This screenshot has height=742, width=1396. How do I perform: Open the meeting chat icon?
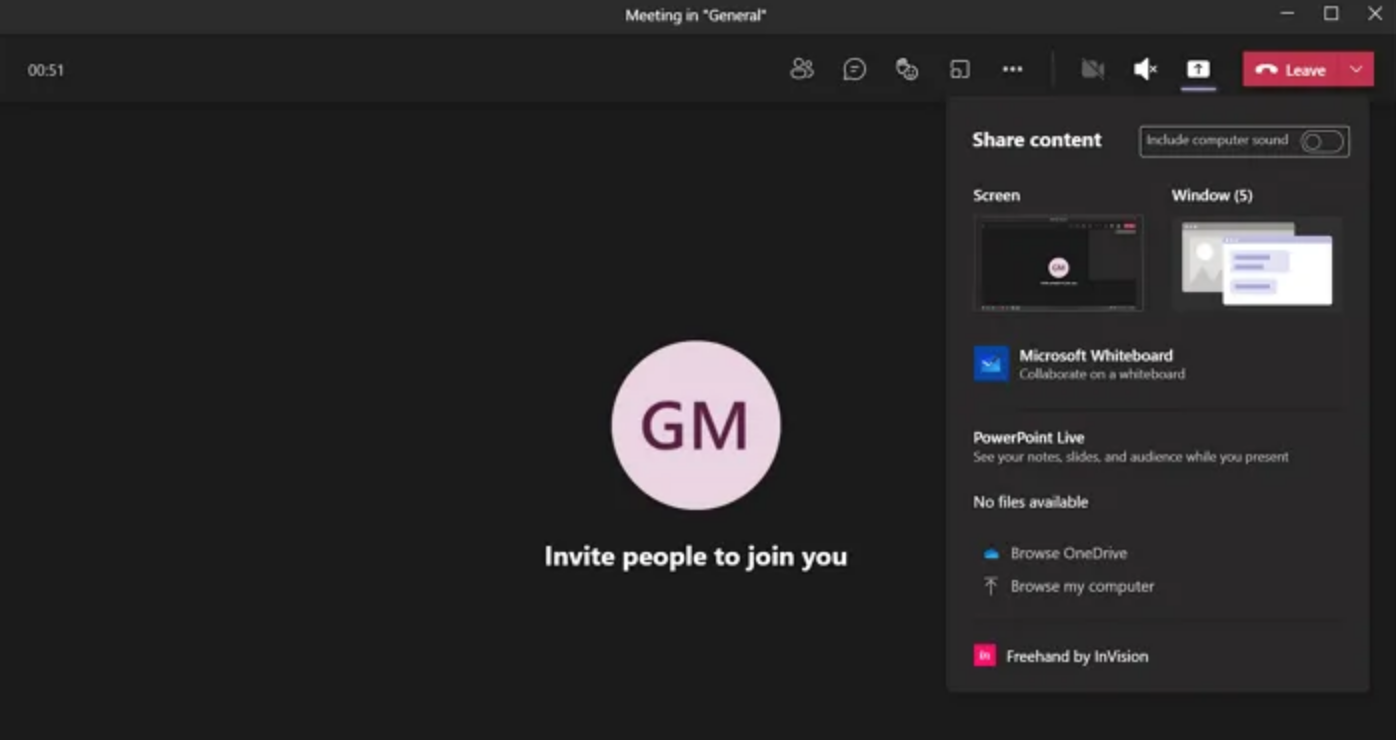[x=854, y=69]
